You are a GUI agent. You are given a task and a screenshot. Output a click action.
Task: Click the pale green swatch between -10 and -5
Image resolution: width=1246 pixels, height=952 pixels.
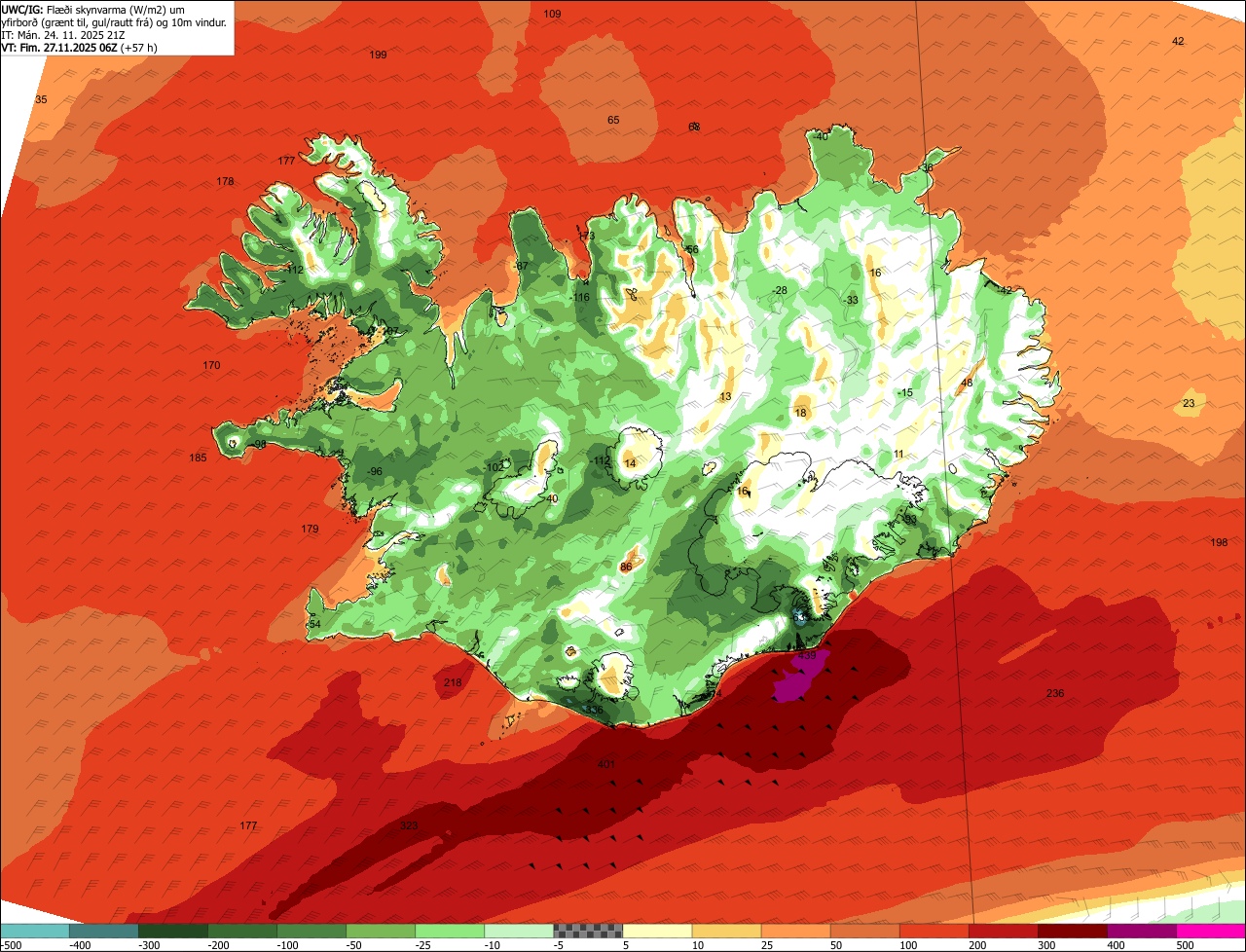coord(519,931)
